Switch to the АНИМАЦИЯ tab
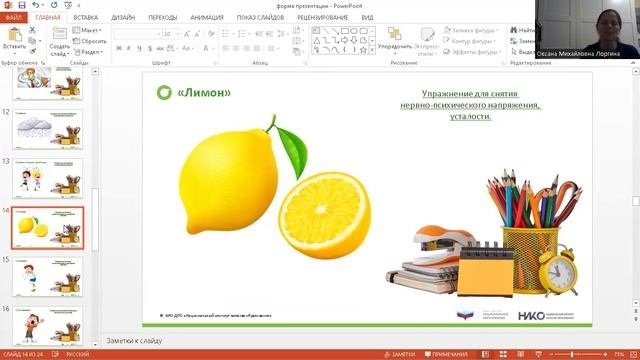This screenshot has width=640, height=360. tap(207, 18)
